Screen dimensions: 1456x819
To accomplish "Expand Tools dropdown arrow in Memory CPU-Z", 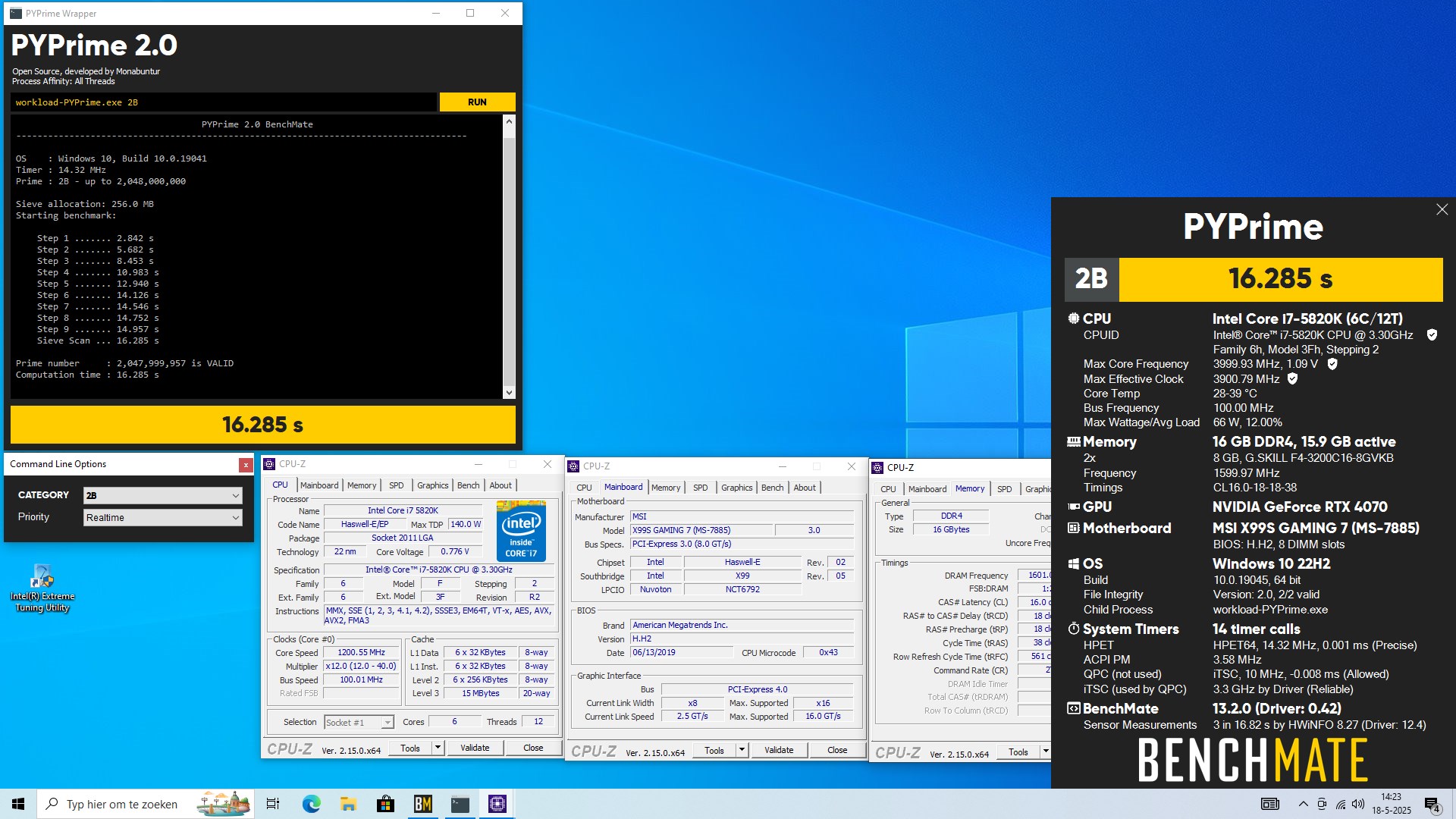I will pos(1046,752).
